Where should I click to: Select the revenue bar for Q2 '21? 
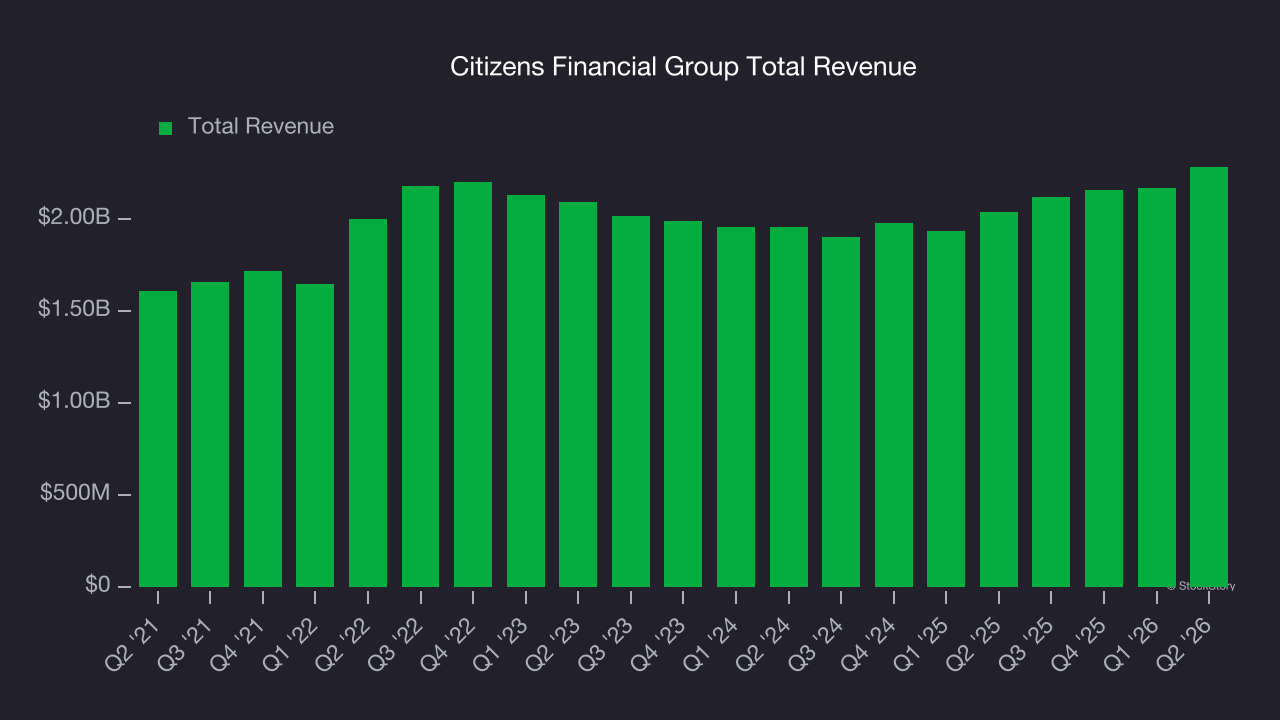(x=158, y=439)
